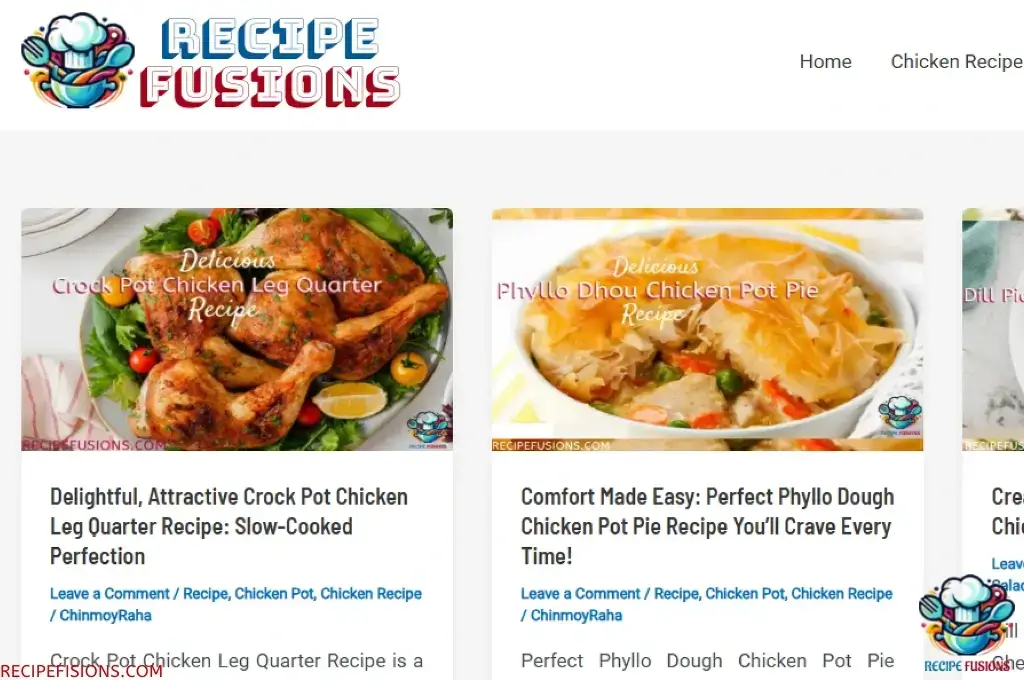
Task: Select Chicken Recipe category under Phyllo Dough post
Action: click(x=842, y=594)
